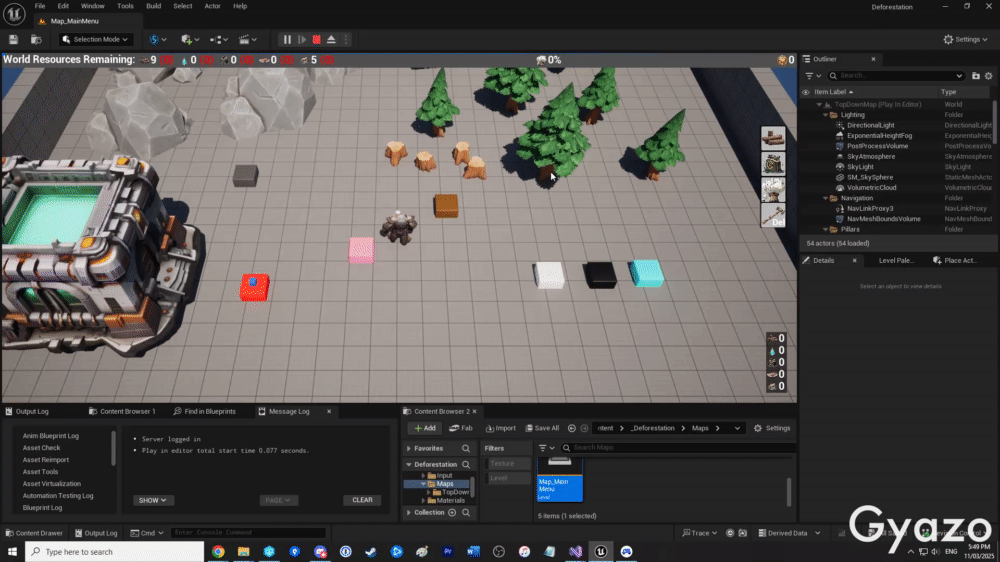Open Outliner settings gear
Screen dimensions: 1000x562
(x=989, y=75)
